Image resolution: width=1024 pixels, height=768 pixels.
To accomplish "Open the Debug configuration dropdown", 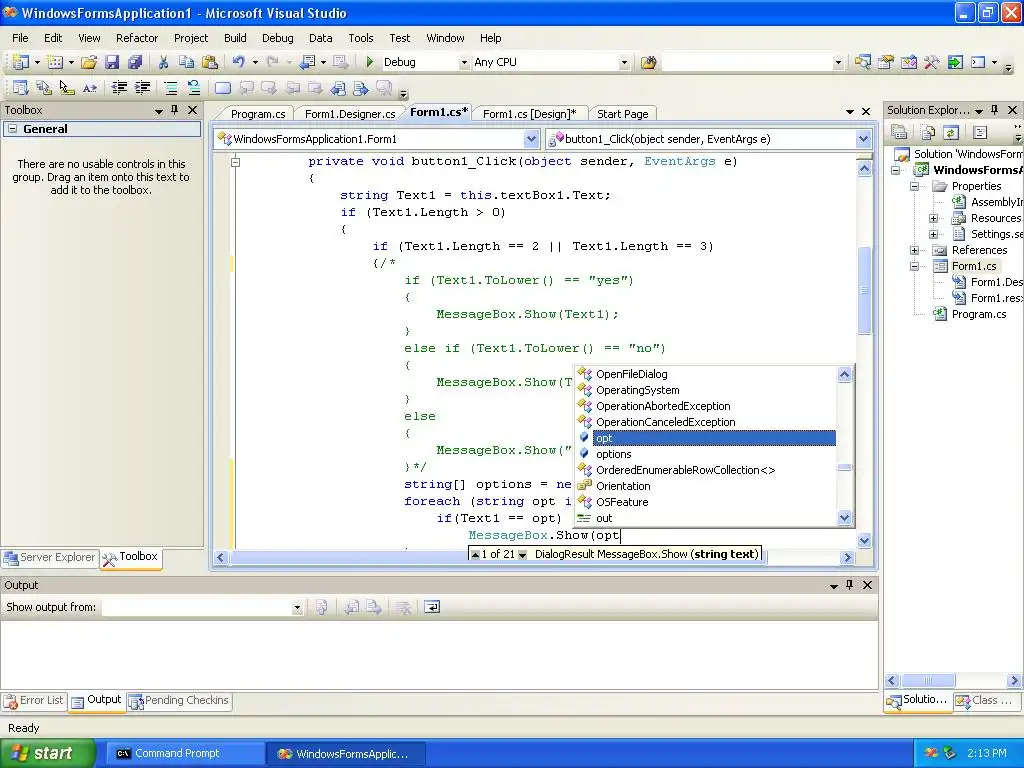I will pyautogui.click(x=464, y=62).
